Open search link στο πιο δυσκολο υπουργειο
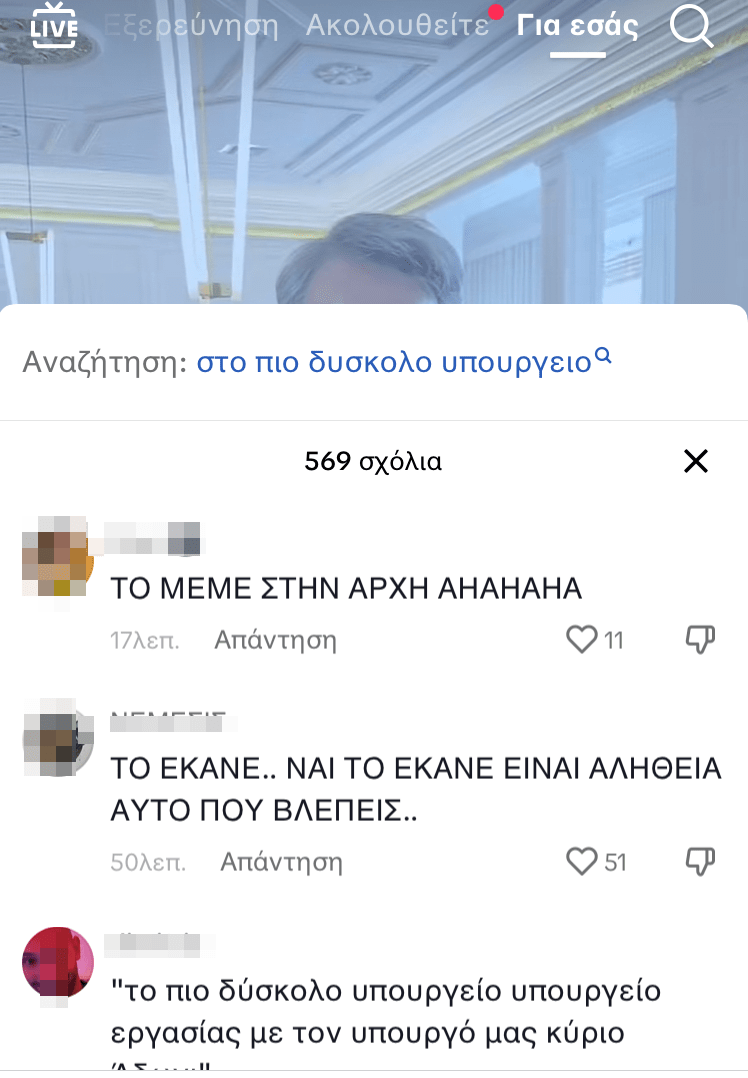Image resolution: width=748 pixels, height=1078 pixels. coord(394,362)
